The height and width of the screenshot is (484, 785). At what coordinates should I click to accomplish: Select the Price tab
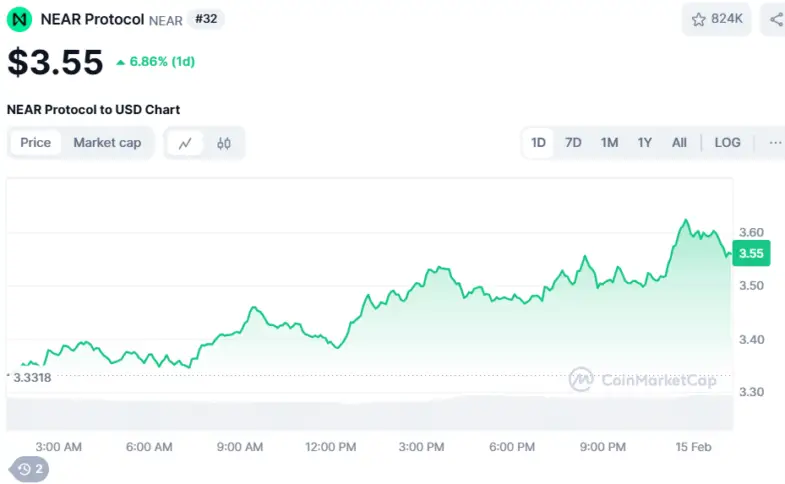click(36, 143)
